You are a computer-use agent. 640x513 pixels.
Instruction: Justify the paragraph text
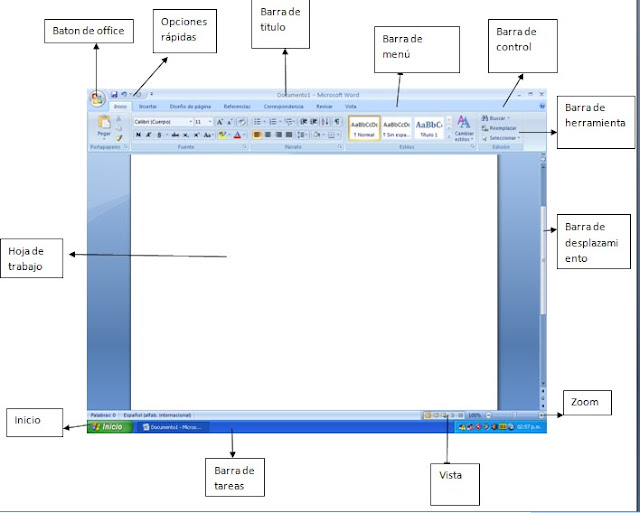coord(289,135)
